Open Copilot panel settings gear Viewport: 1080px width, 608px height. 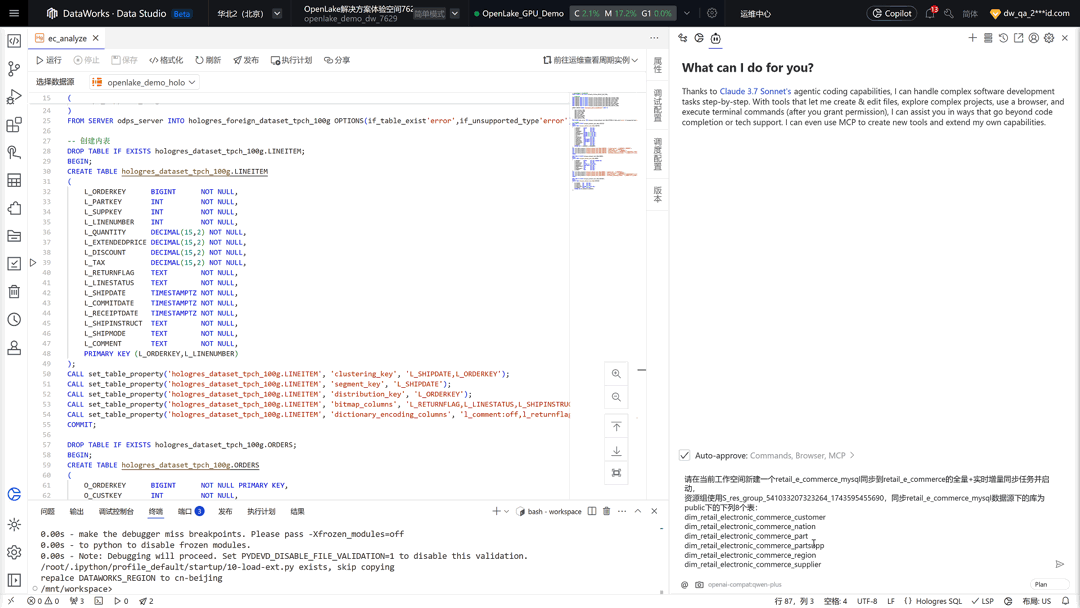pos(1049,38)
